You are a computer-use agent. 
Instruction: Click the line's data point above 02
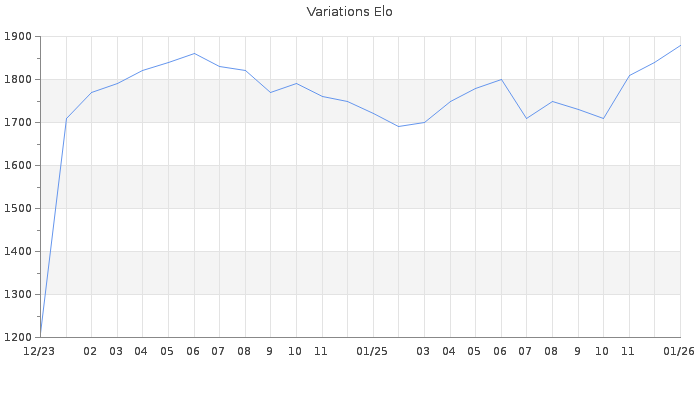[x=91, y=93]
